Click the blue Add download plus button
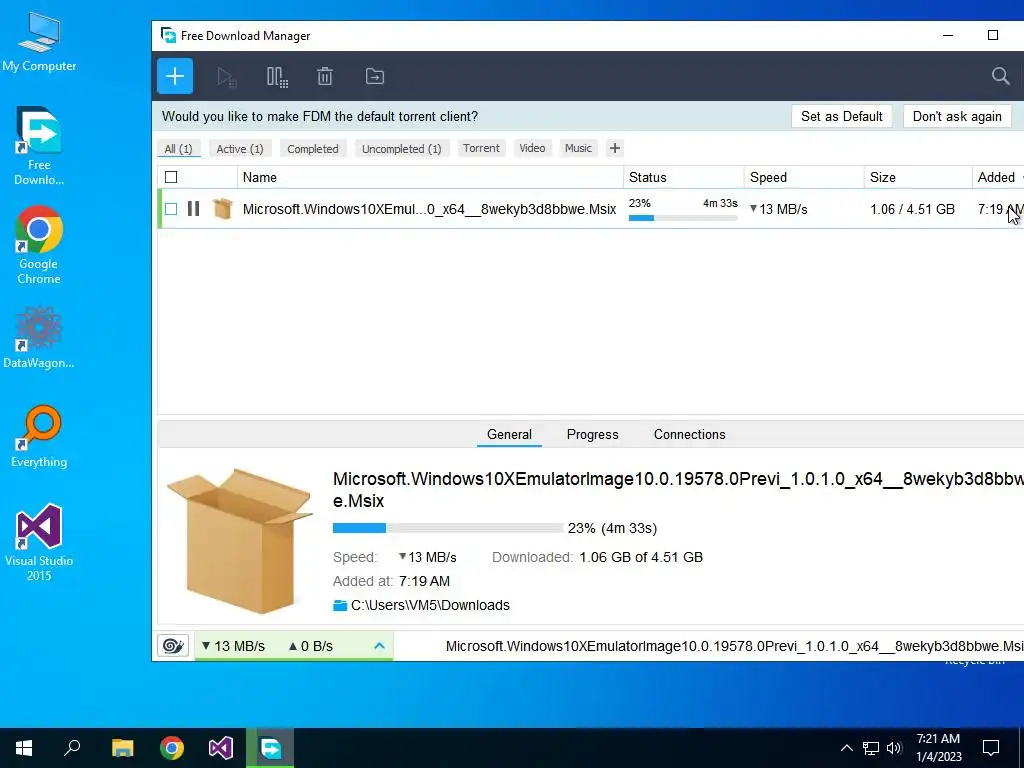Image resolution: width=1024 pixels, height=768 pixels. coord(174,76)
